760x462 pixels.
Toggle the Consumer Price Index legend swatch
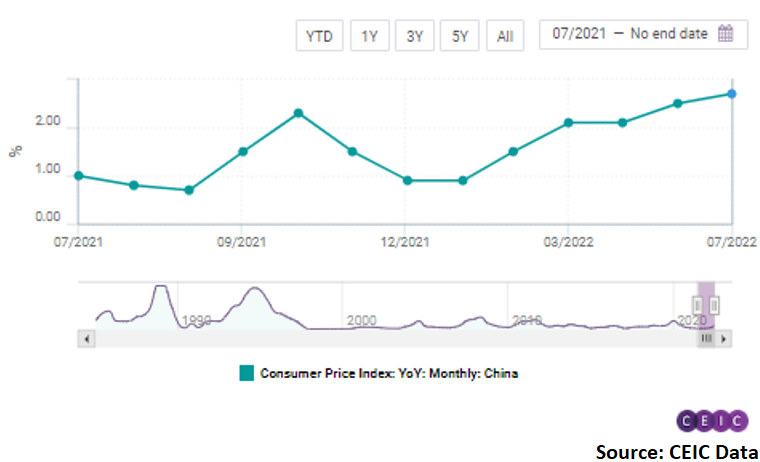[x=247, y=373]
